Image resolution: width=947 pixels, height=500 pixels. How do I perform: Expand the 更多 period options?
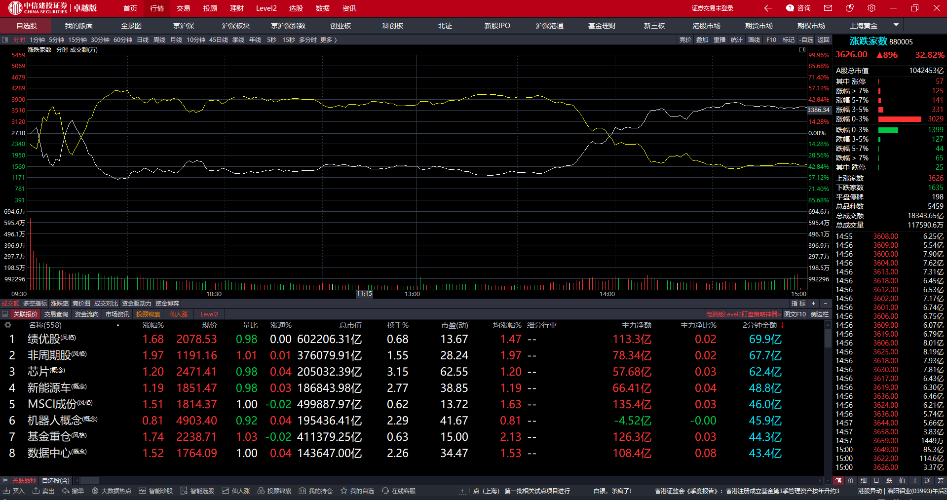click(x=328, y=39)
